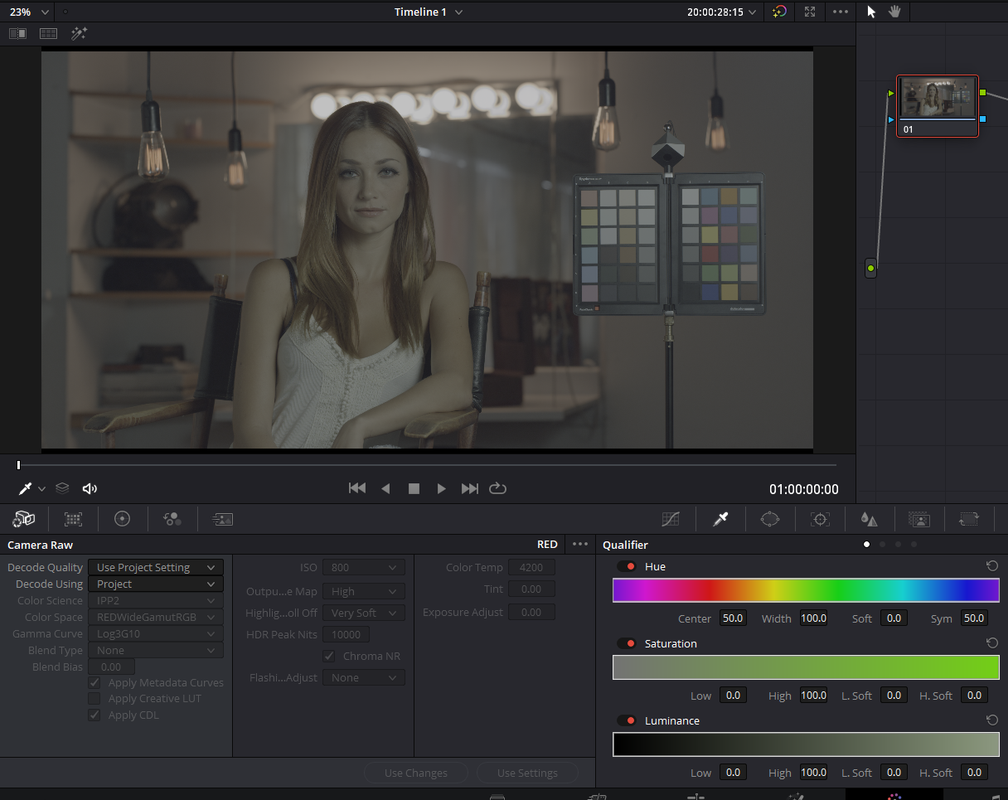Open the Motion Effects palette icon
The width and height of the screenshot is (1008, 800).
(222, 519)
